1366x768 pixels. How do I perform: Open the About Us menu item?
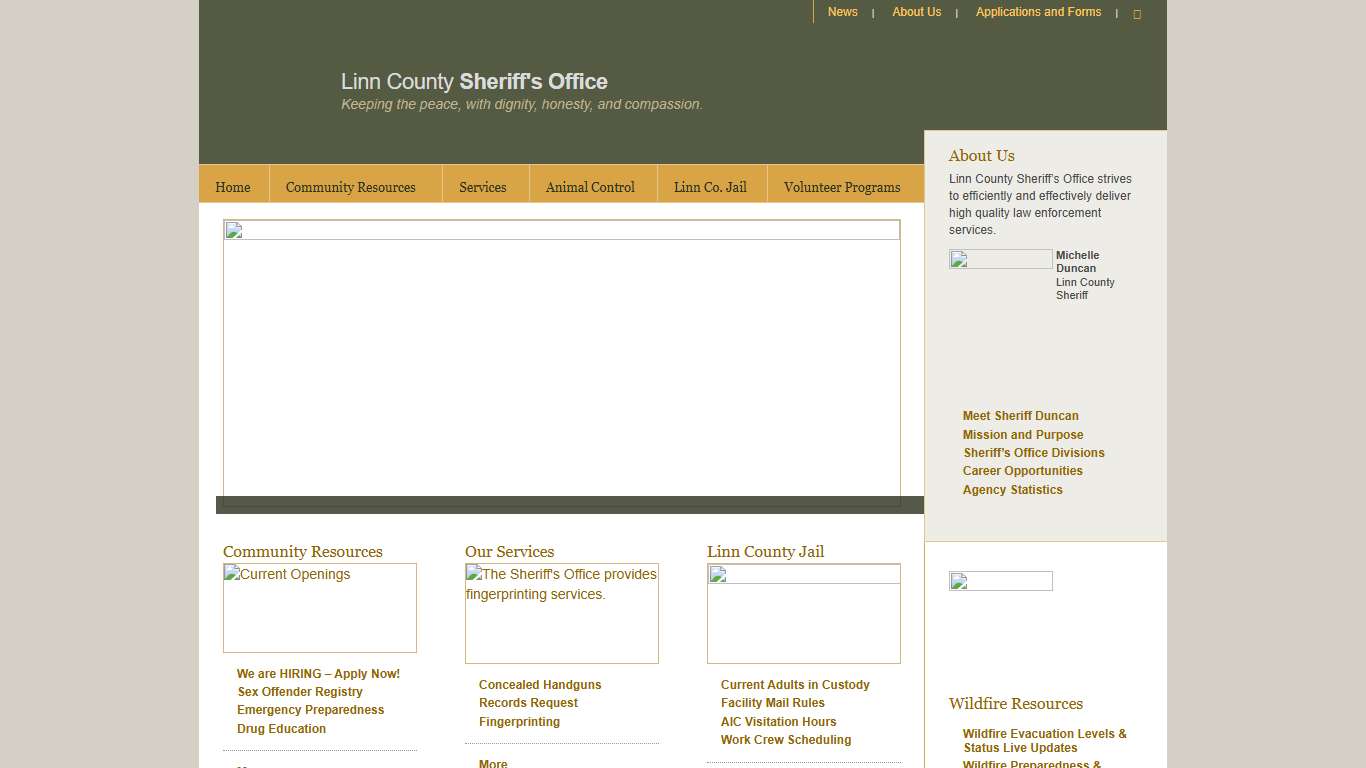[x=916, y=12]
